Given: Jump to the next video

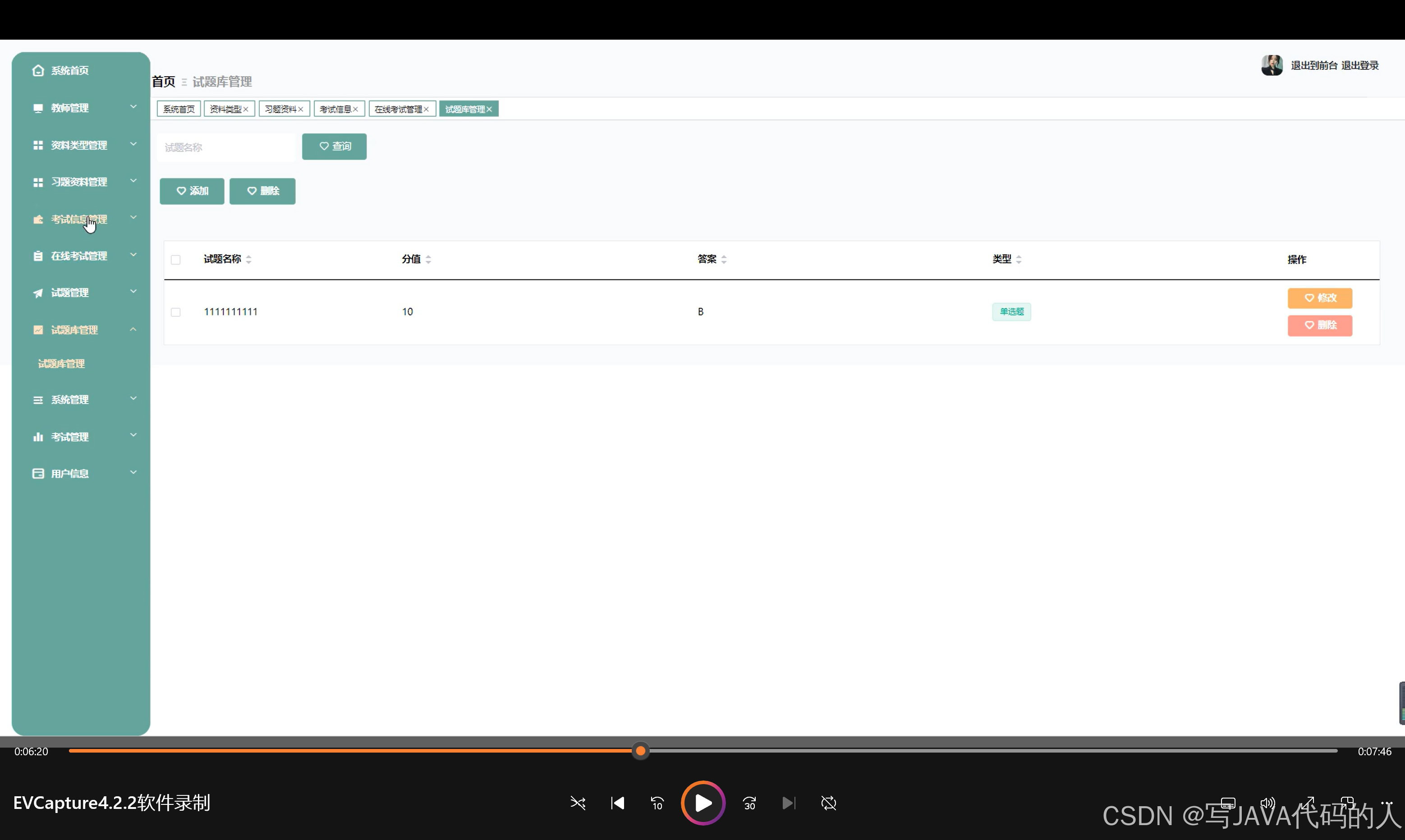Looking at the screenshot, I should coord(789,803).
